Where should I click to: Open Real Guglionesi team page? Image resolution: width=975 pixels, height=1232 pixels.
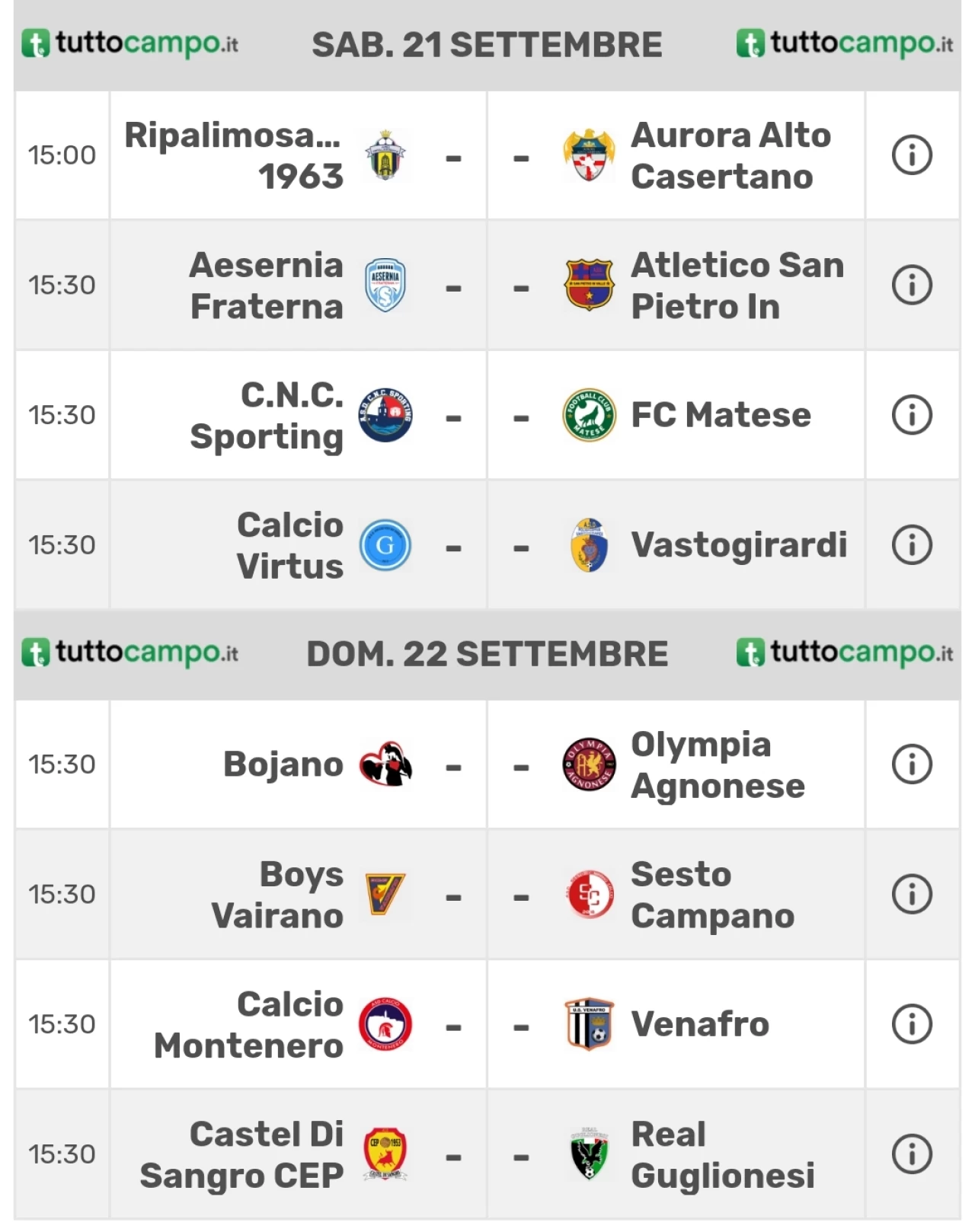click(722, 1154)
